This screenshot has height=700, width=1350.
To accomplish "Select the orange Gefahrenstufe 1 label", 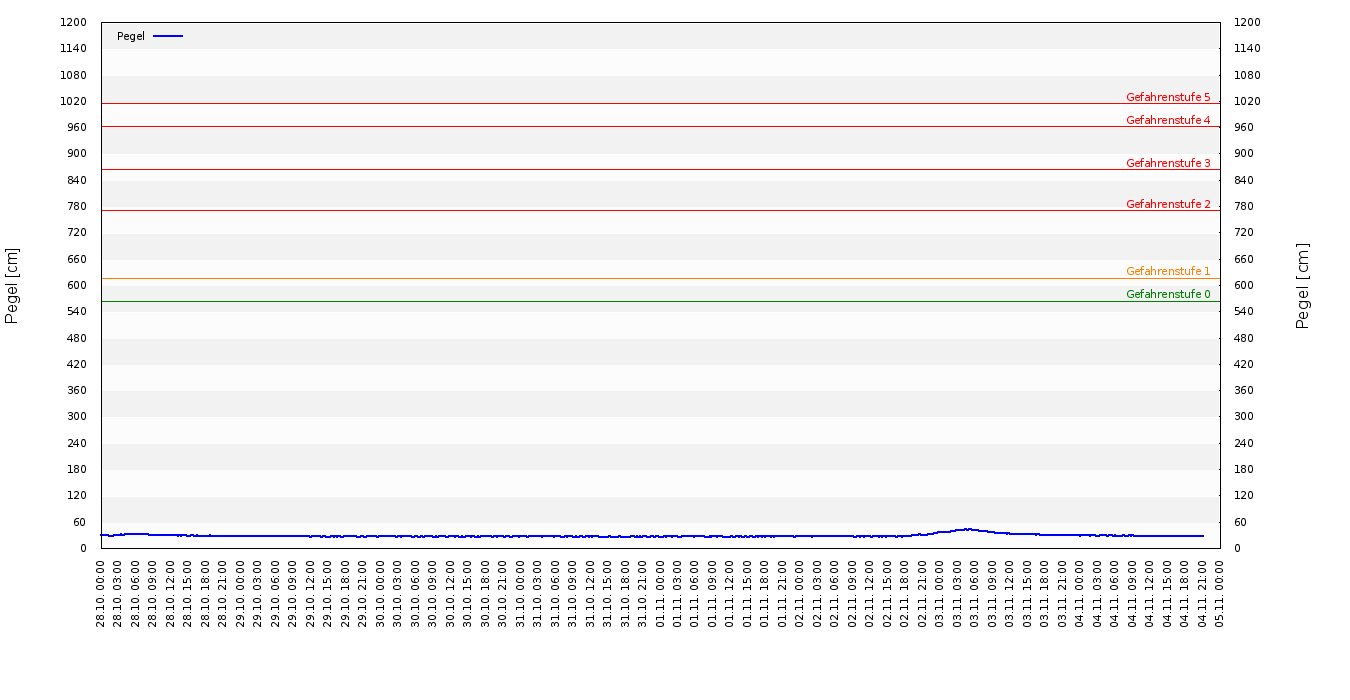I will click(1168, 271).
